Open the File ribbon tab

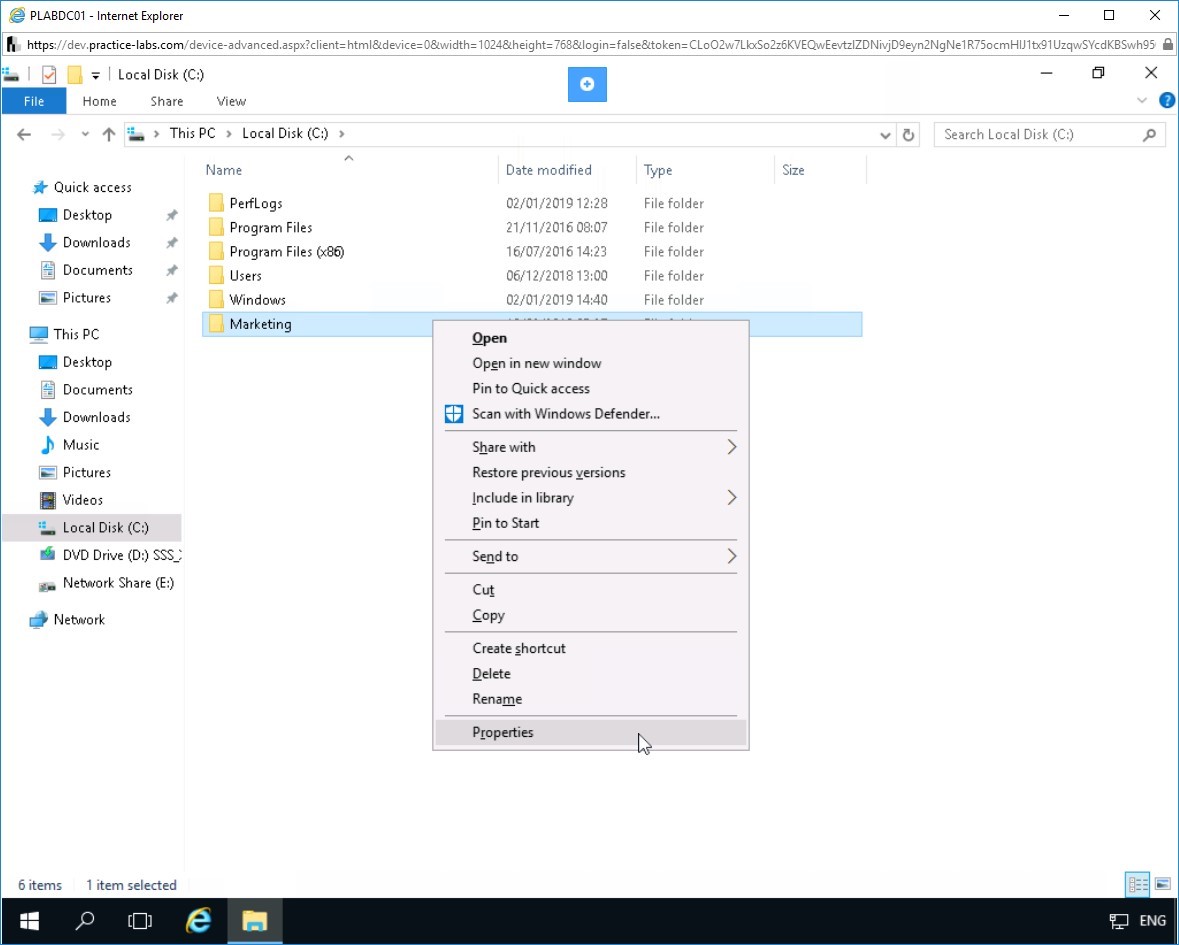click(34, 101)
